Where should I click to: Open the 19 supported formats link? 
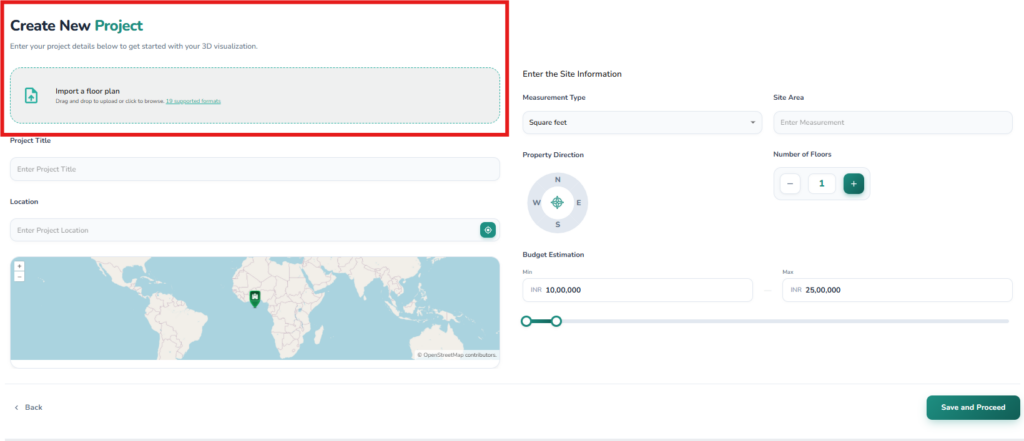[x=193, y=102]
